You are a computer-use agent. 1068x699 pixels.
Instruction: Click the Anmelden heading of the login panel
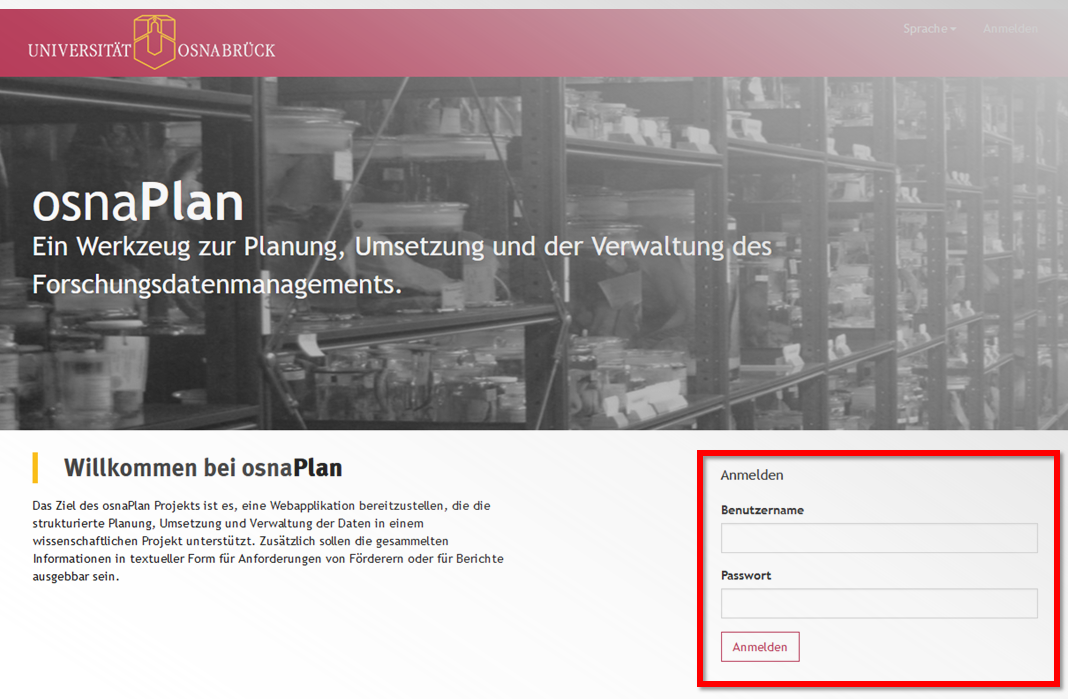pos(752,475)
